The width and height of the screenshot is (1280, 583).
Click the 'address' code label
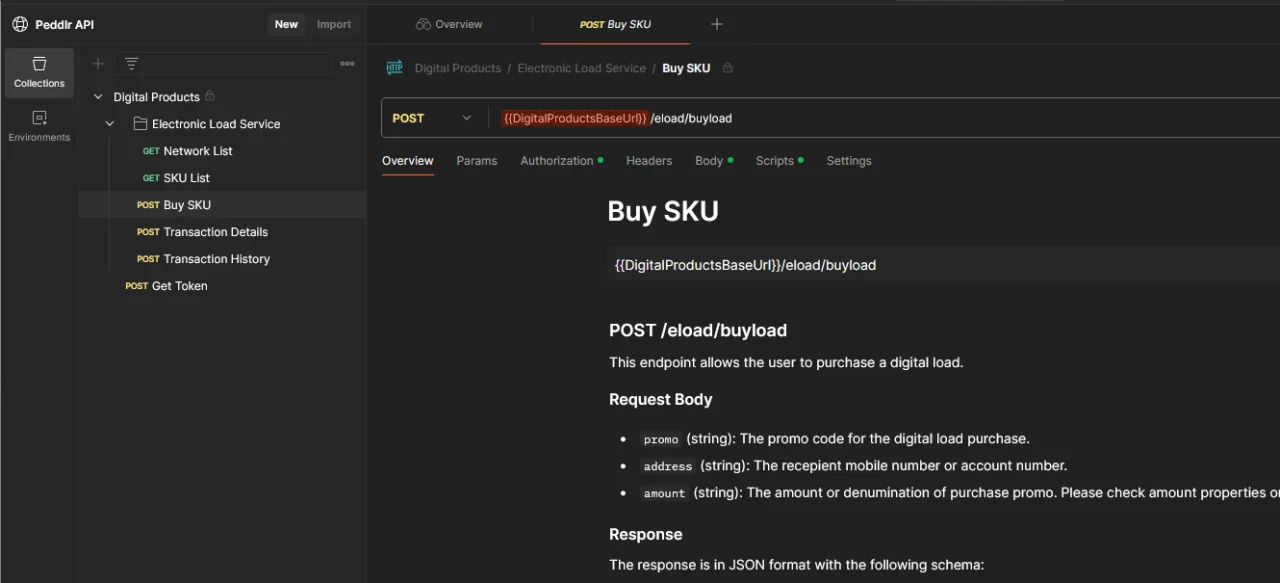coord(668,466)
